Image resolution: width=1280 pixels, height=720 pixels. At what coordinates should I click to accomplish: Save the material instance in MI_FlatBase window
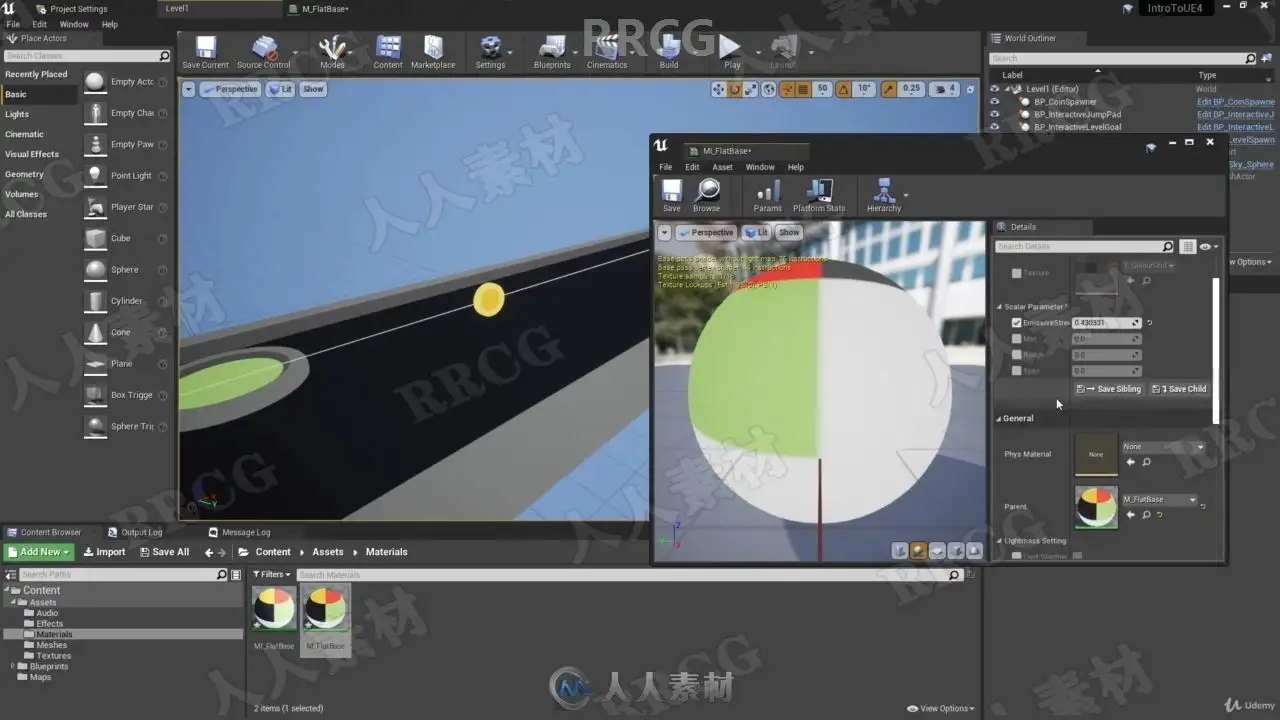pos(672,195)
